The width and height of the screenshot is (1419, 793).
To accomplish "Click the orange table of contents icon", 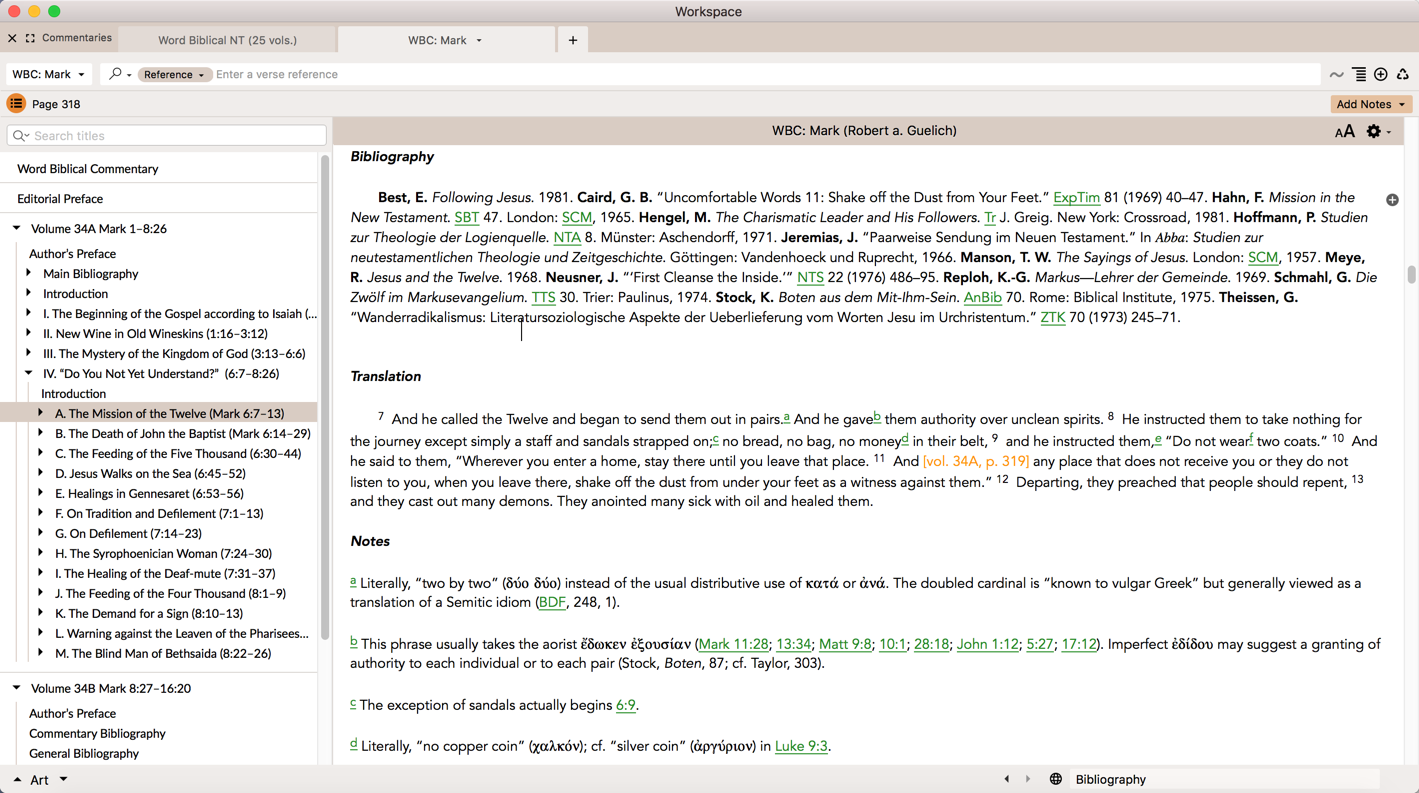I will (16, 104).
